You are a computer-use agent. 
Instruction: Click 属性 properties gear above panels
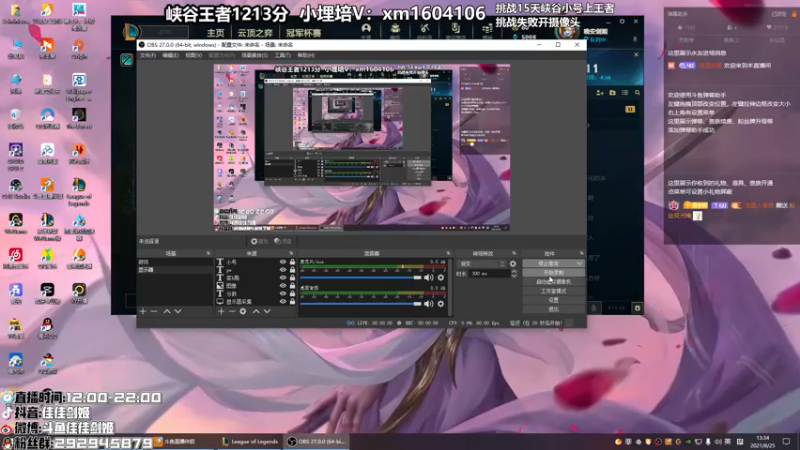coord(259,241)
